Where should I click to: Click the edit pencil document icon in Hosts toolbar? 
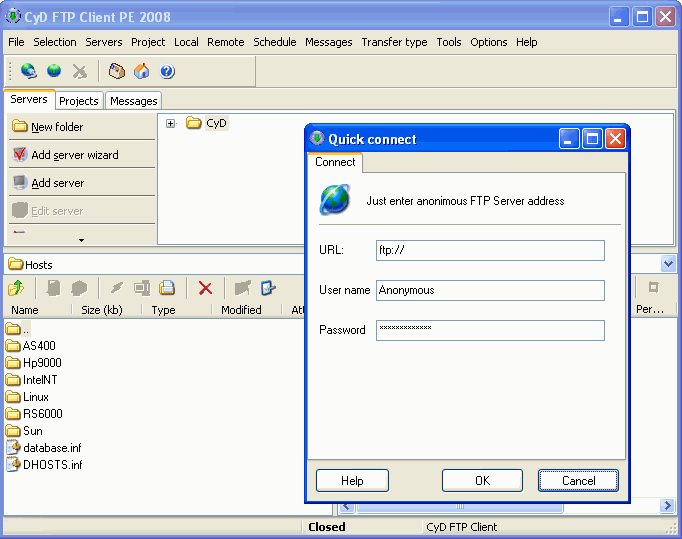[268, 288]
